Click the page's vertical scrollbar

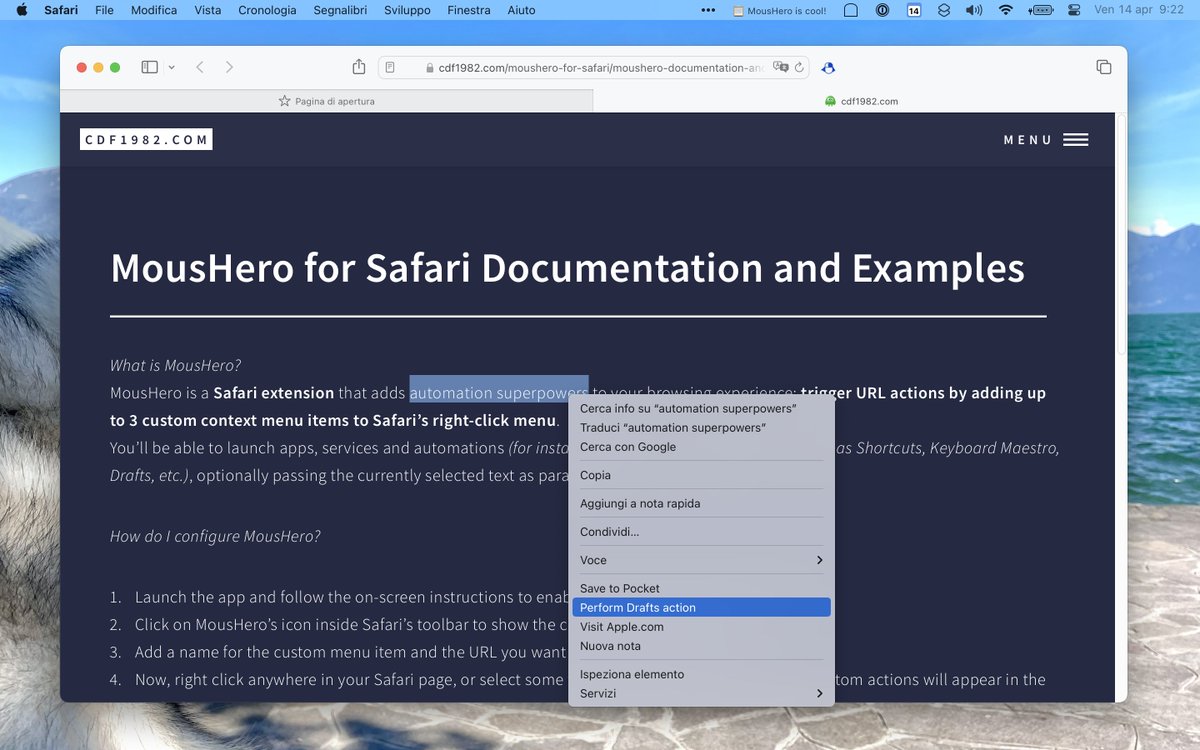1121,235
